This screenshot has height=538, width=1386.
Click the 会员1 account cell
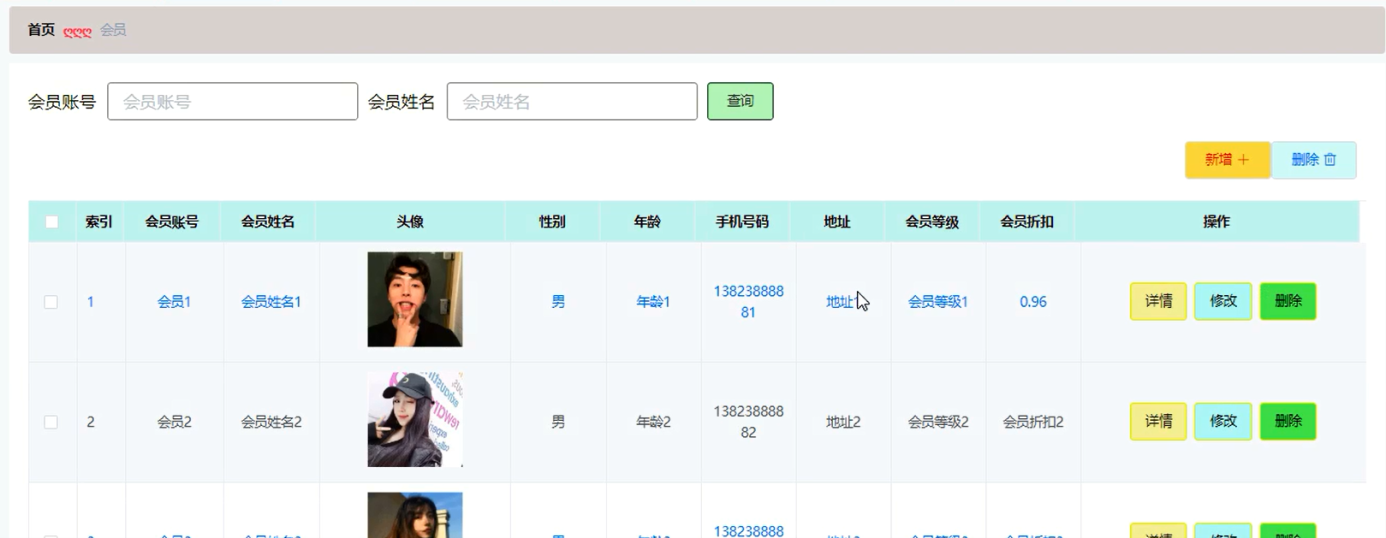click(x=174, y=302)
